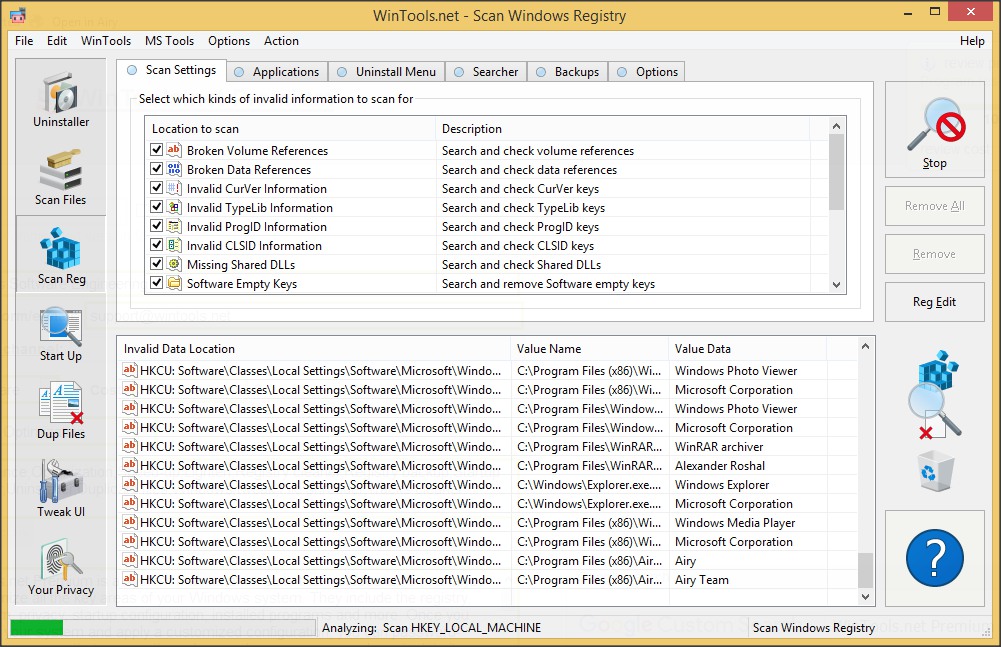This screenshot has width=1001, height=647.
Task: Click the recycle bin icon
Action: click(x=935, y=471)
